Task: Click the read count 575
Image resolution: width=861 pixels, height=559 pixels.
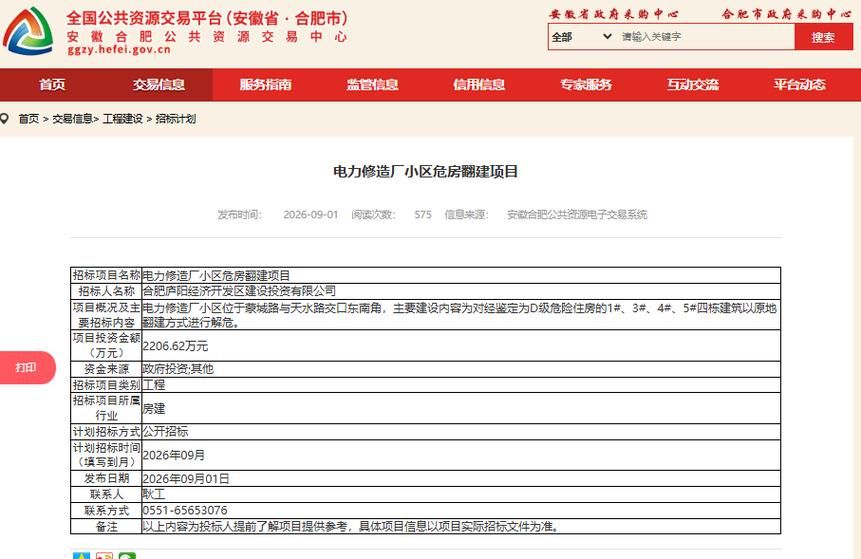Action: pos(423,215)
